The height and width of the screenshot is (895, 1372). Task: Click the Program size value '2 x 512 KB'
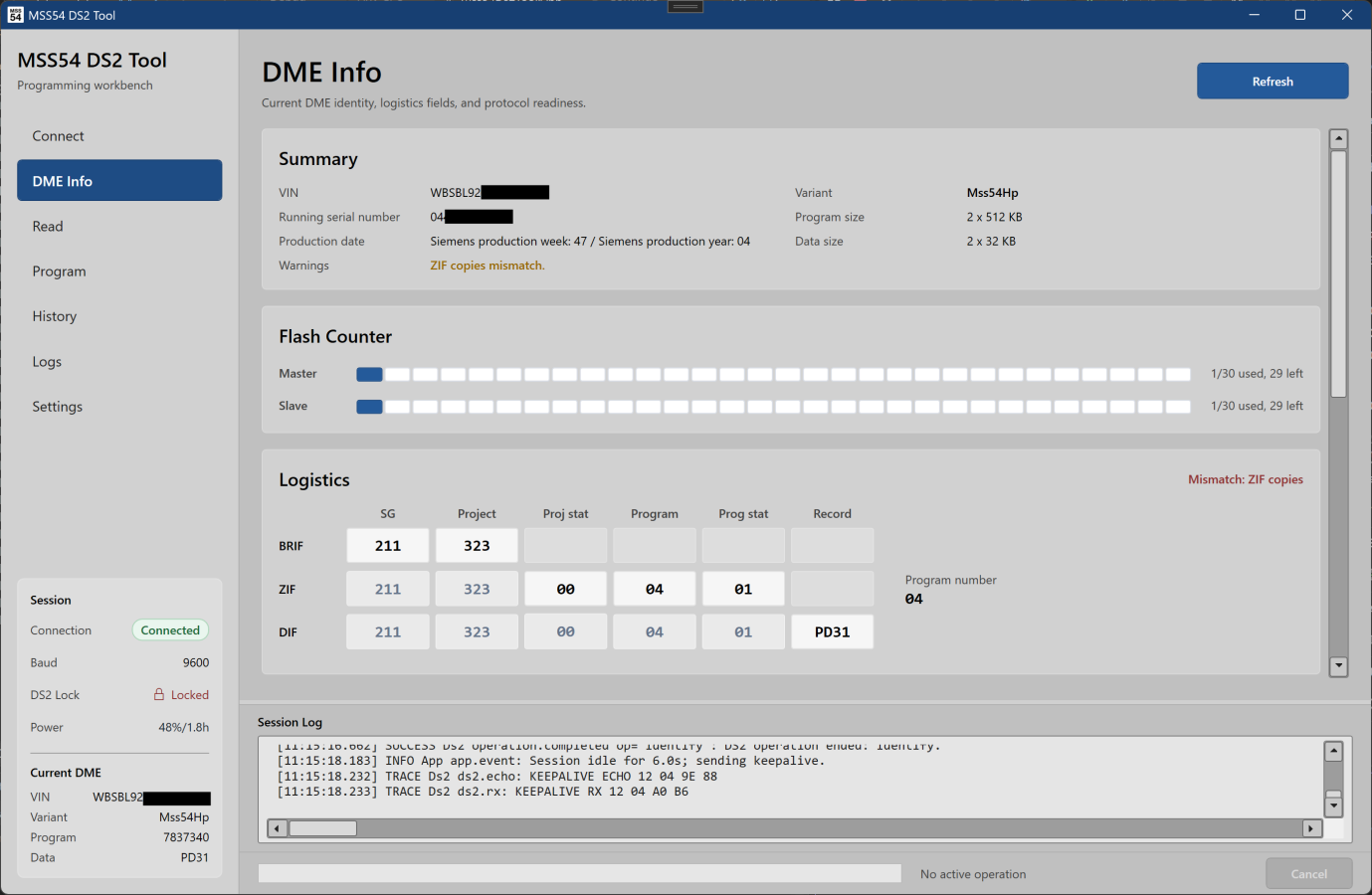[995, 217]
